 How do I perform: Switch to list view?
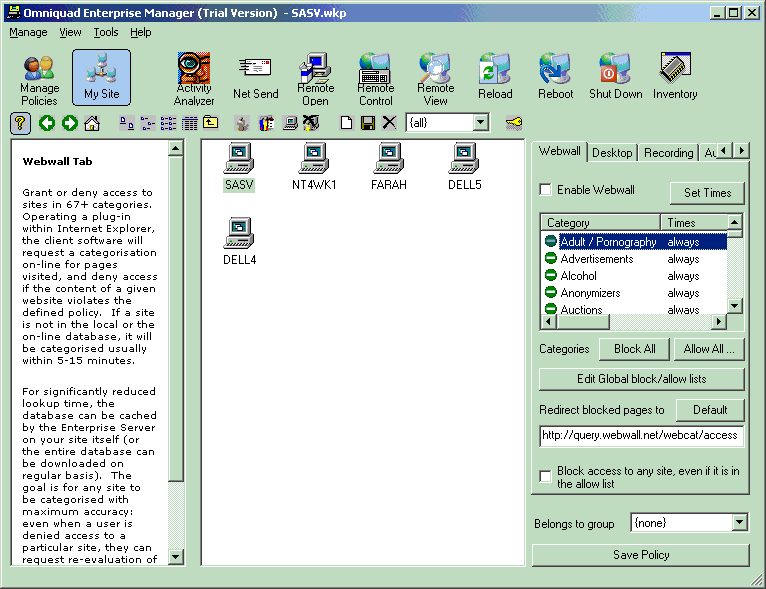coord(169,123)
